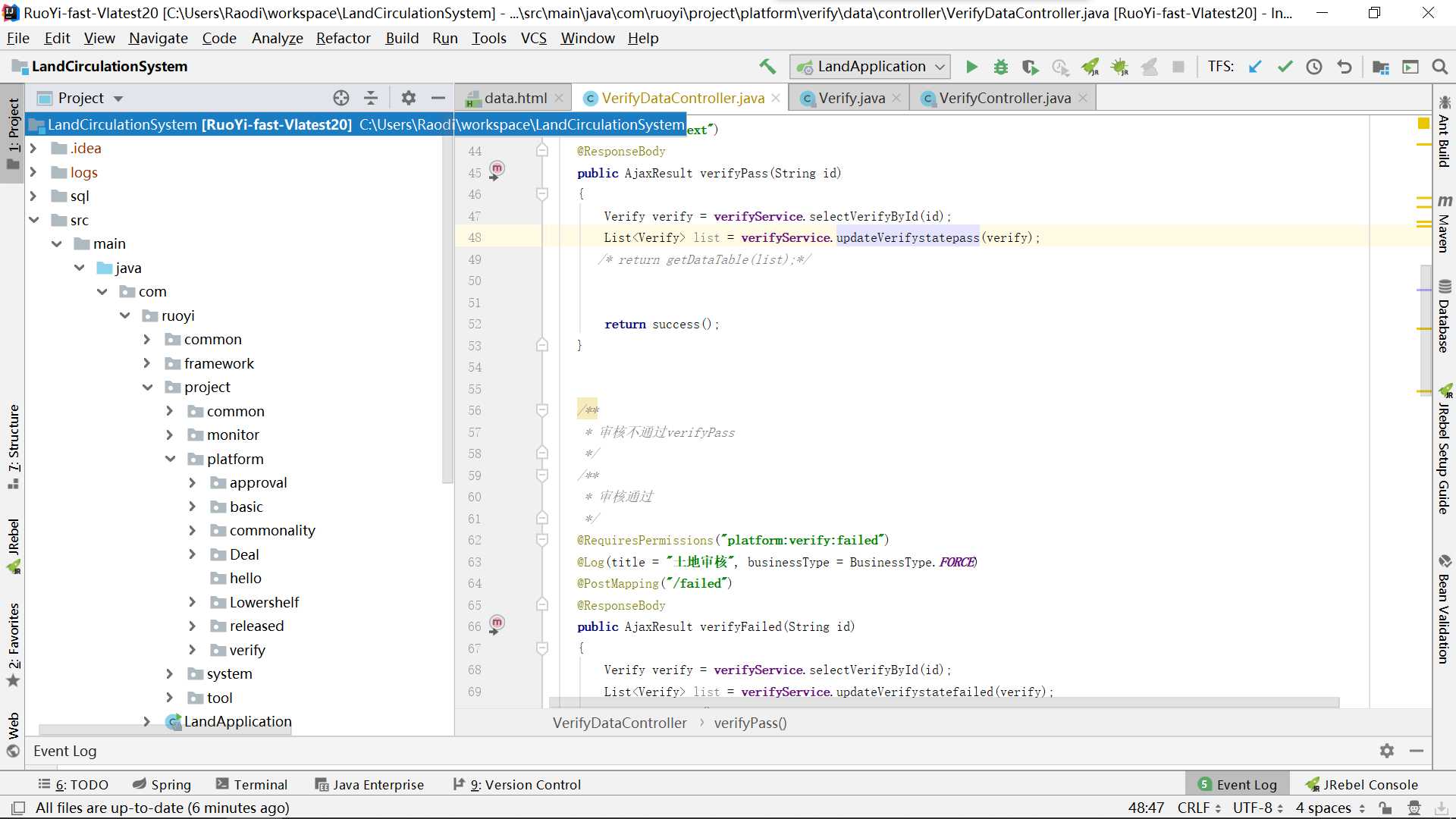The height and width of the screenshot is (819, 1456).
Task: Open Version Control tool window
Action: 517,784
